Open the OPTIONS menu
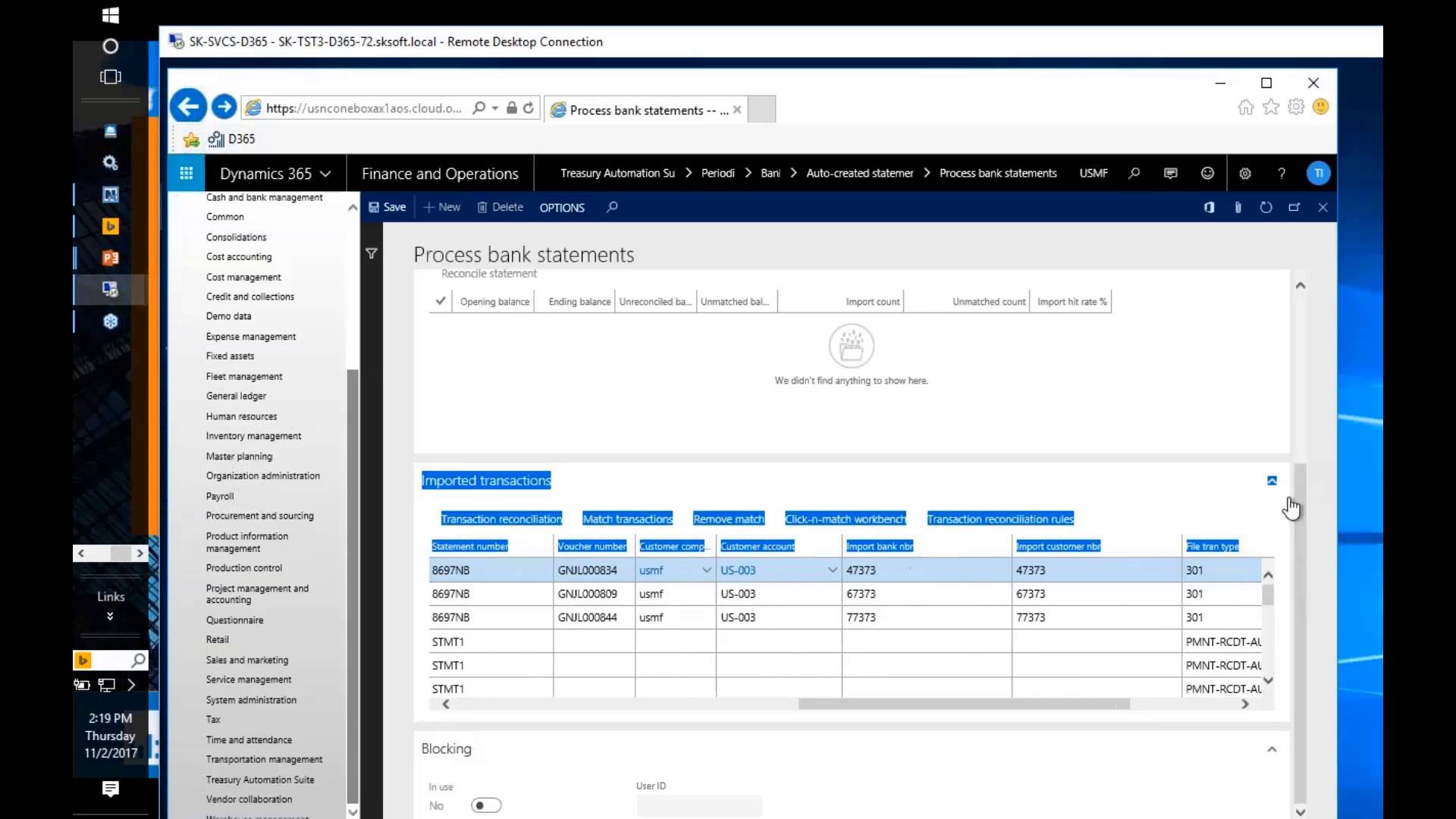This screenshot has width=1456, height=819. (x=561, y=207)
